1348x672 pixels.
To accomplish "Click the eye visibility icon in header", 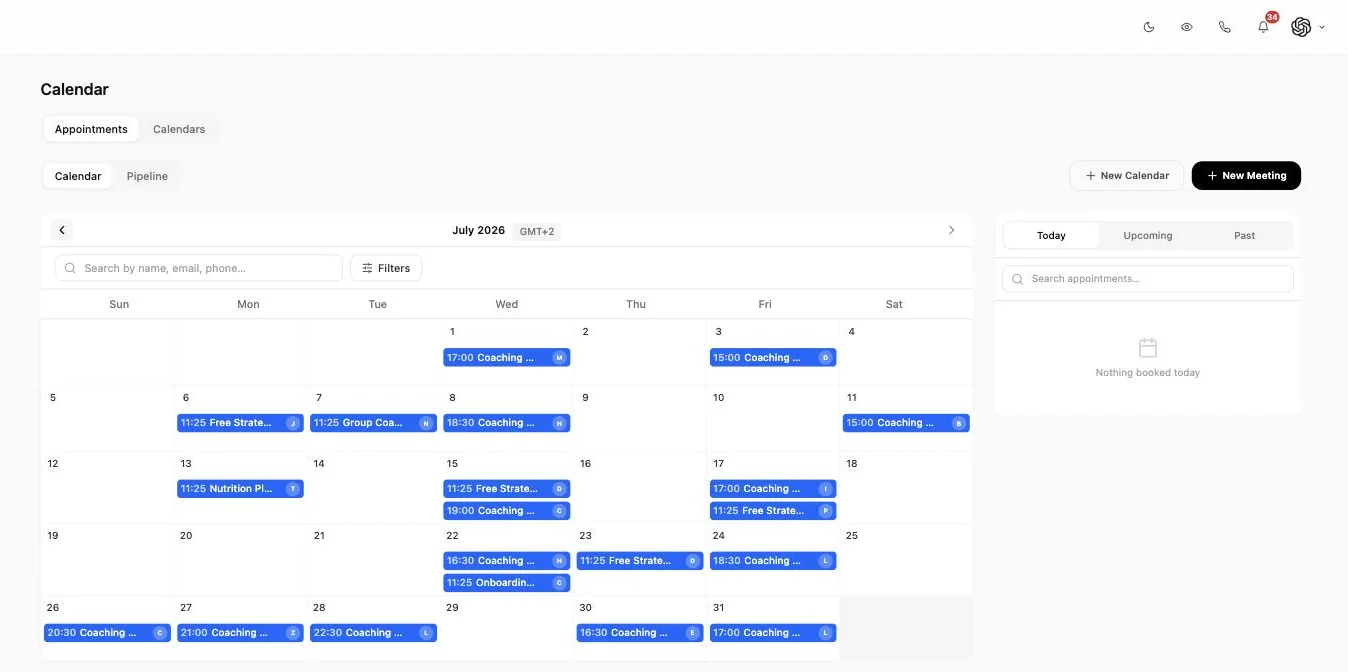I will coord(1187,27).
